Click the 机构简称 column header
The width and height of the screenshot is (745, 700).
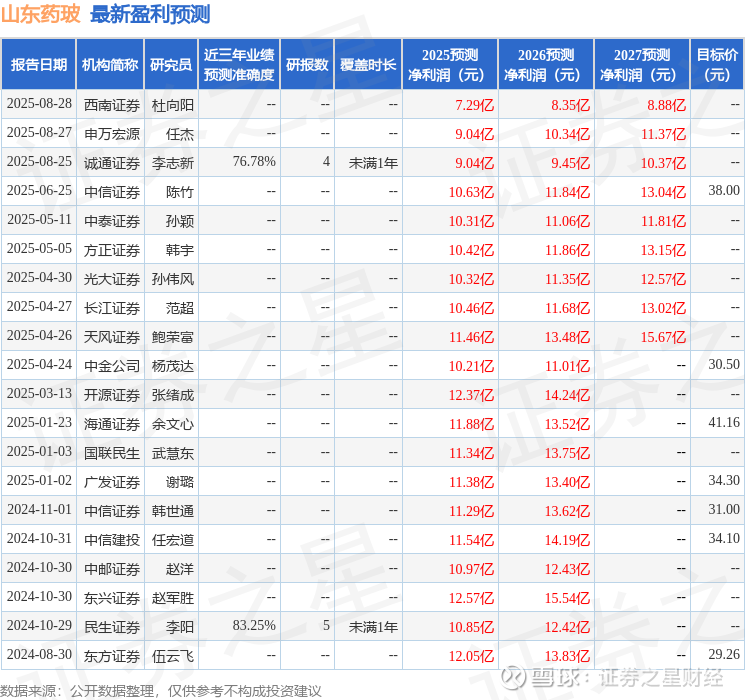tap(110, 65)
